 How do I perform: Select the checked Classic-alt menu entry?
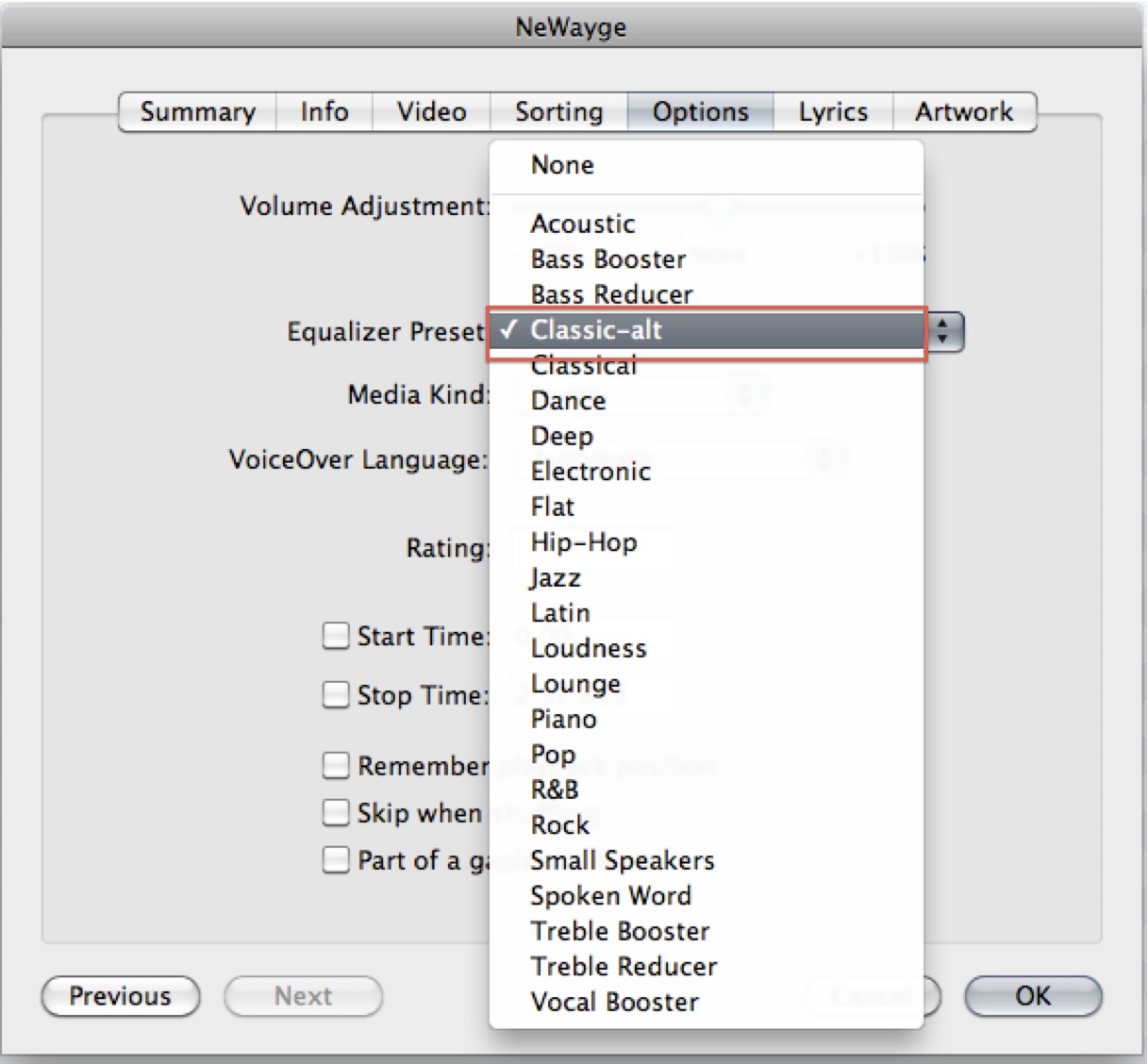coord(596,330)
